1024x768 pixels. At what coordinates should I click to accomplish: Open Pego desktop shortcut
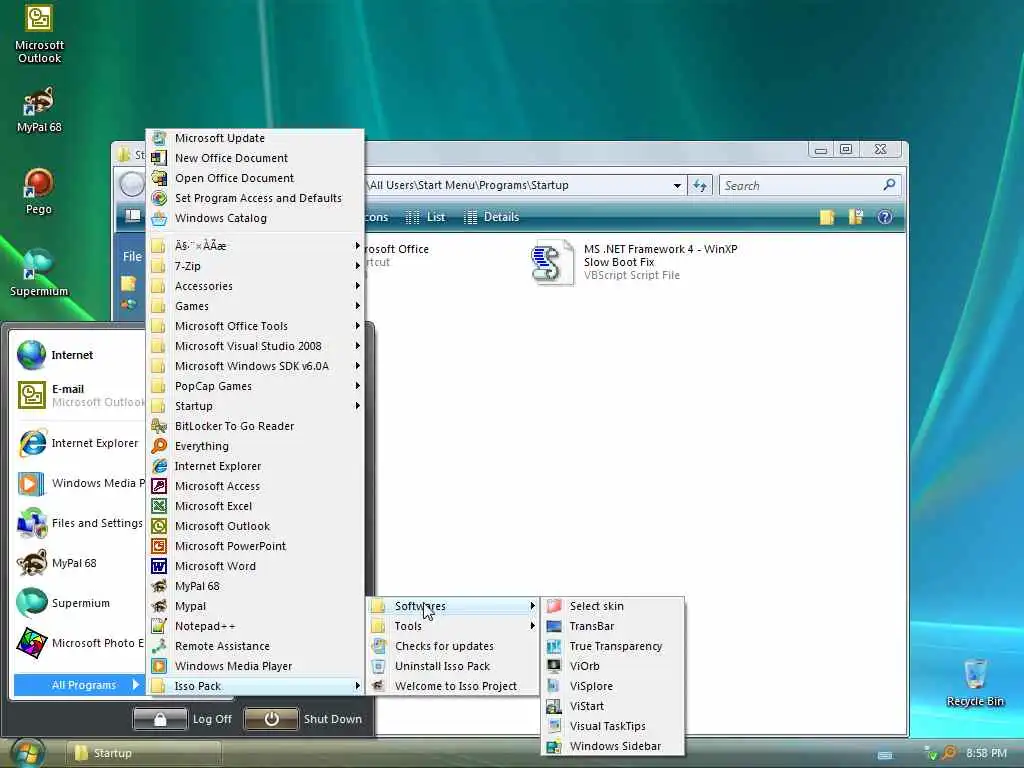[39, 191]
